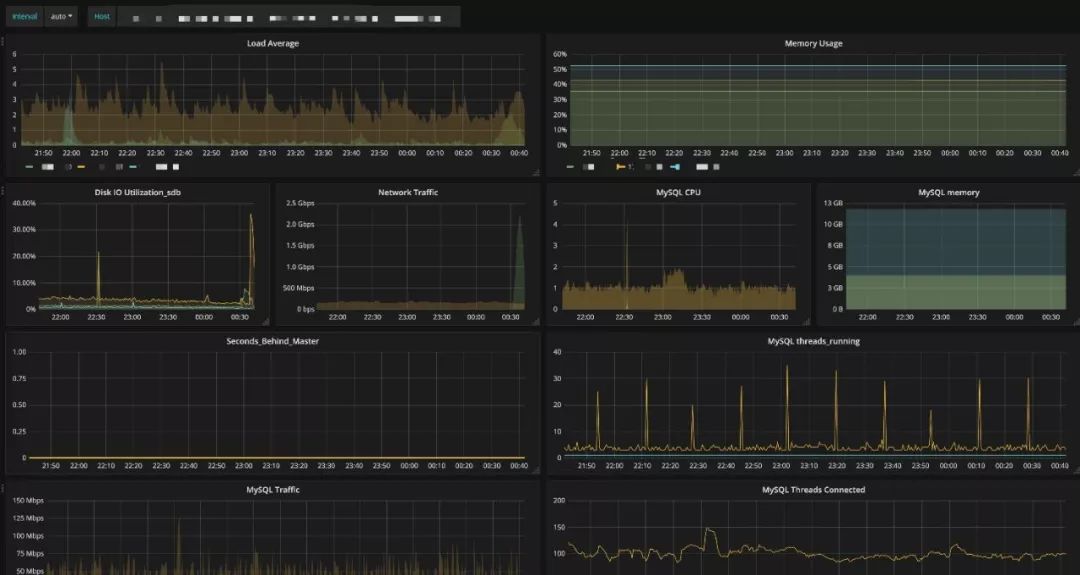Click the Disk IO spike near 00:30
1080x575 pixels.
point(251,230)
